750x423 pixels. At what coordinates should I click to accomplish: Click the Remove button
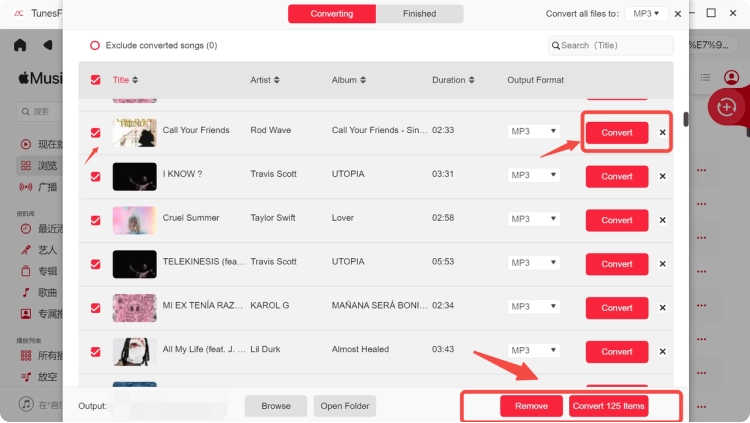[x=531, y=406]
